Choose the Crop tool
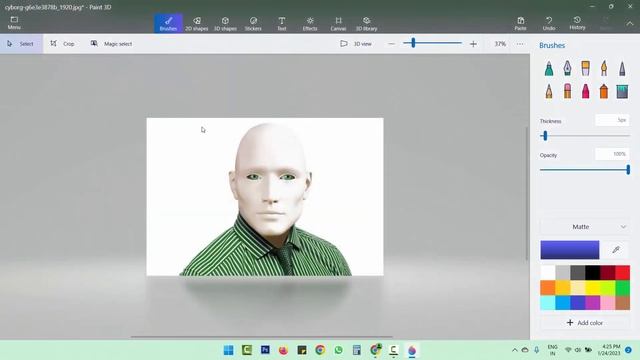This screenshot has height=360, width=640. point(62,44)
